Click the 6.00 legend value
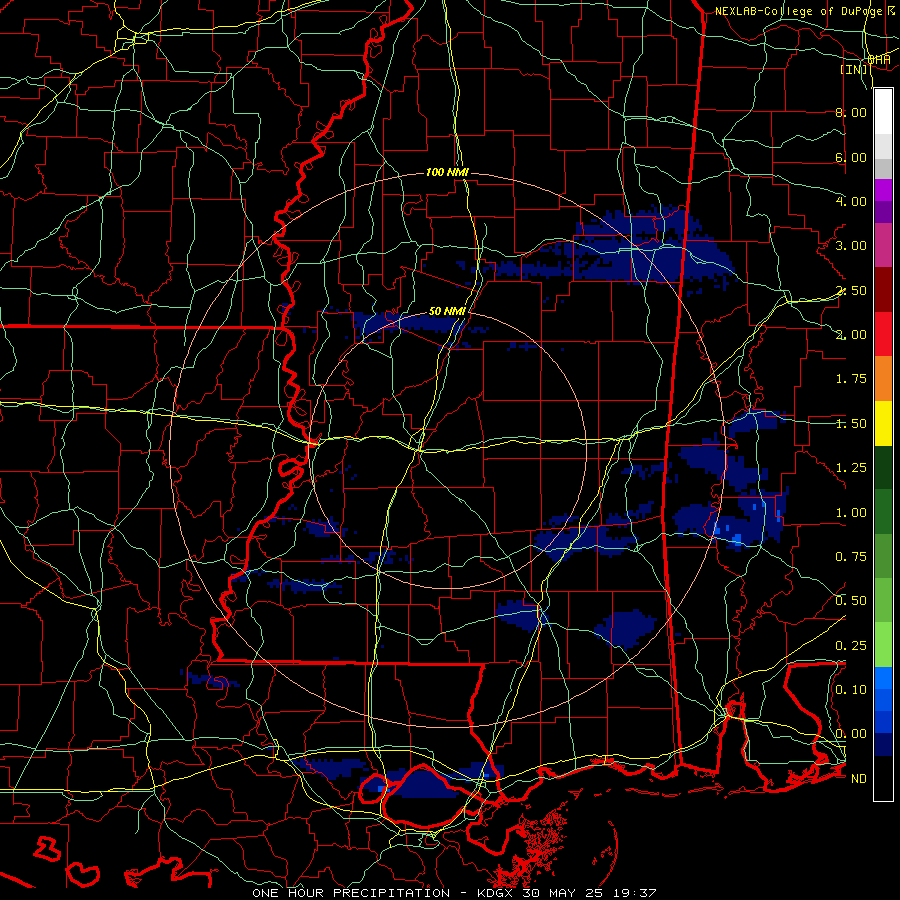 click(x=851, y=157)
